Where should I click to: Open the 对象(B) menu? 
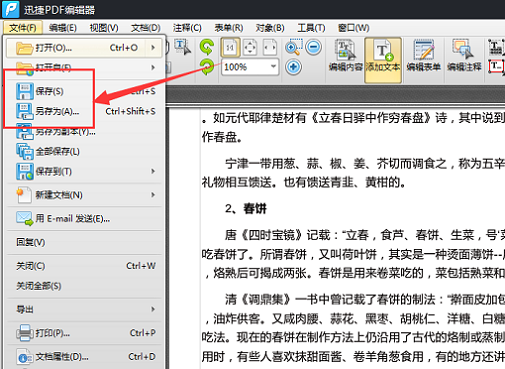click(270, 28)
